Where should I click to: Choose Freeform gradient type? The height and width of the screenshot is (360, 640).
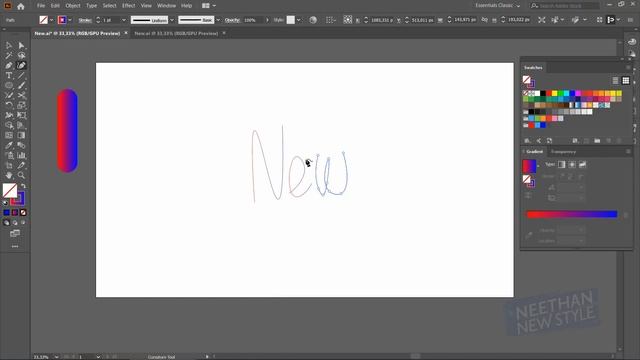coord(582,164)
